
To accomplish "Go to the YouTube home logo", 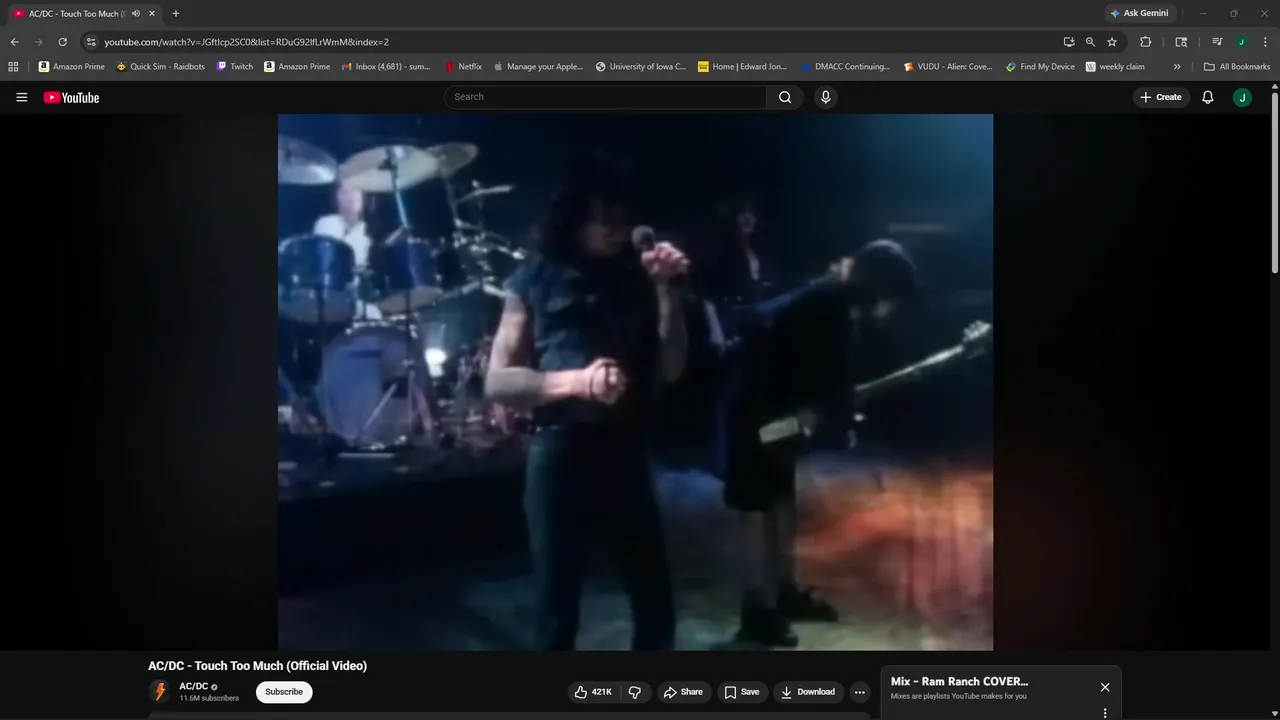I will coord(71,97).
